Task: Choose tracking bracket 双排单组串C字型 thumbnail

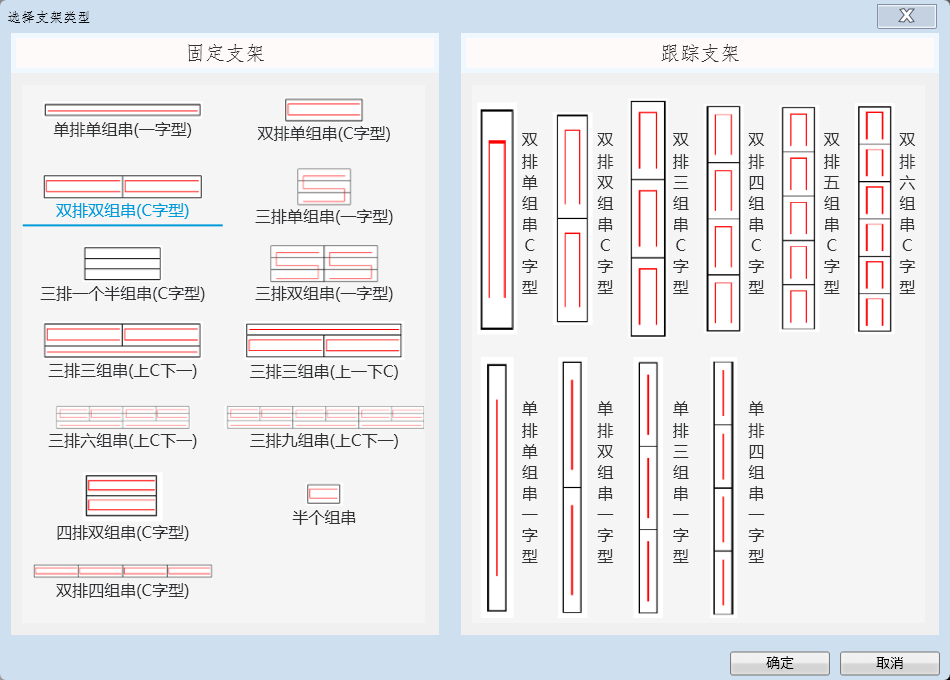Action: pos(497,219)
